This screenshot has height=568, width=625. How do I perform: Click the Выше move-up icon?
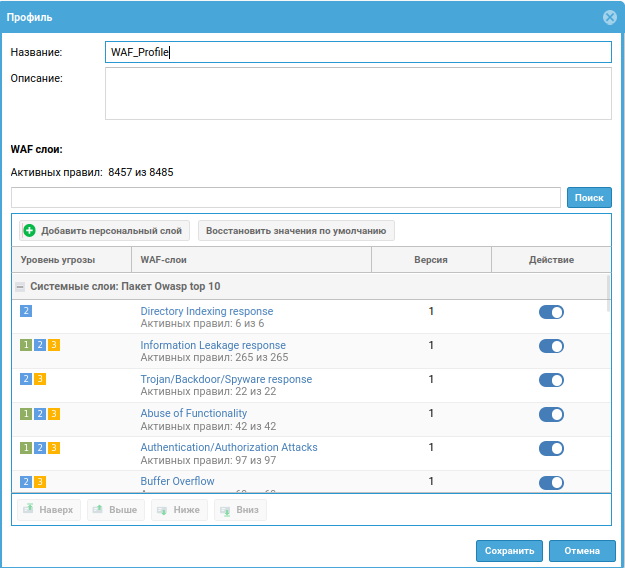(x=97, y=510)
